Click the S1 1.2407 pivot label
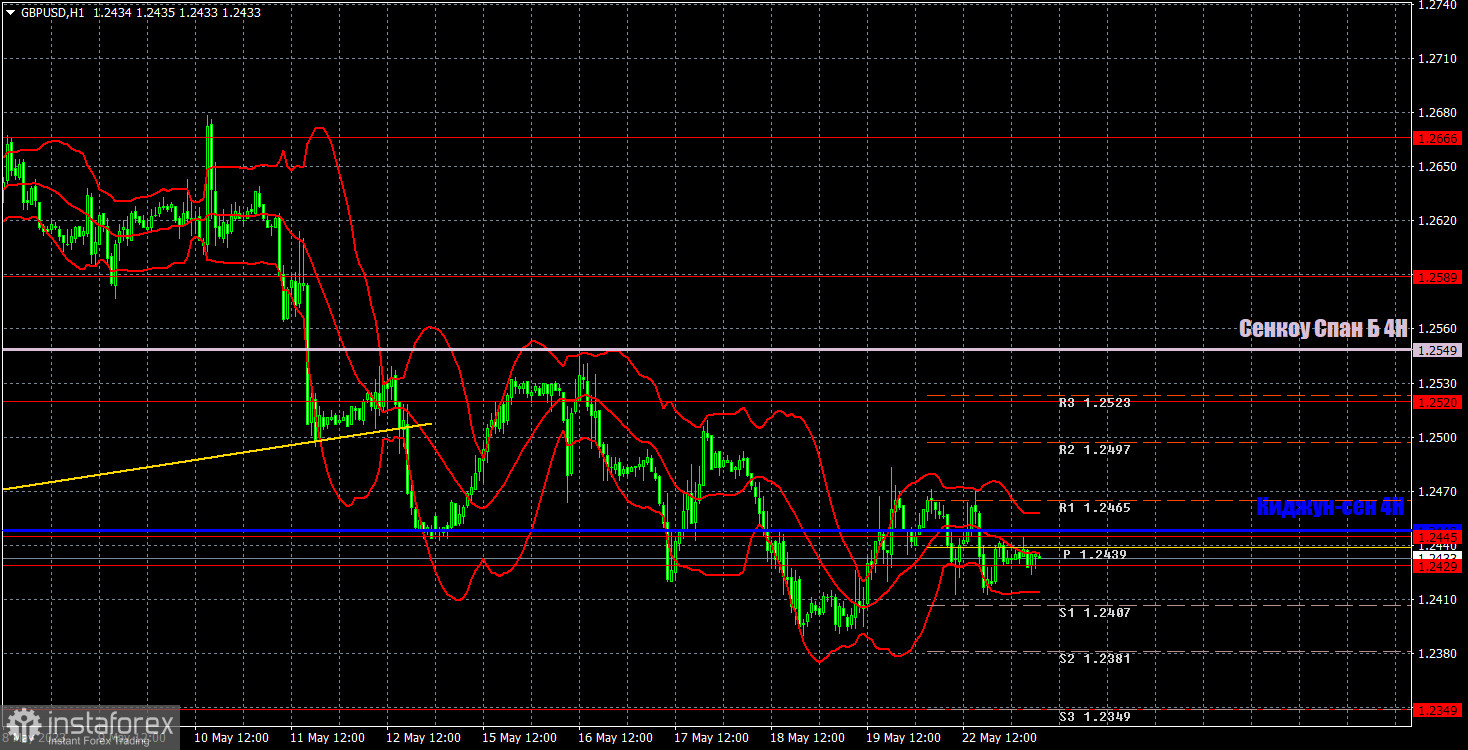 pos(1094,611)
